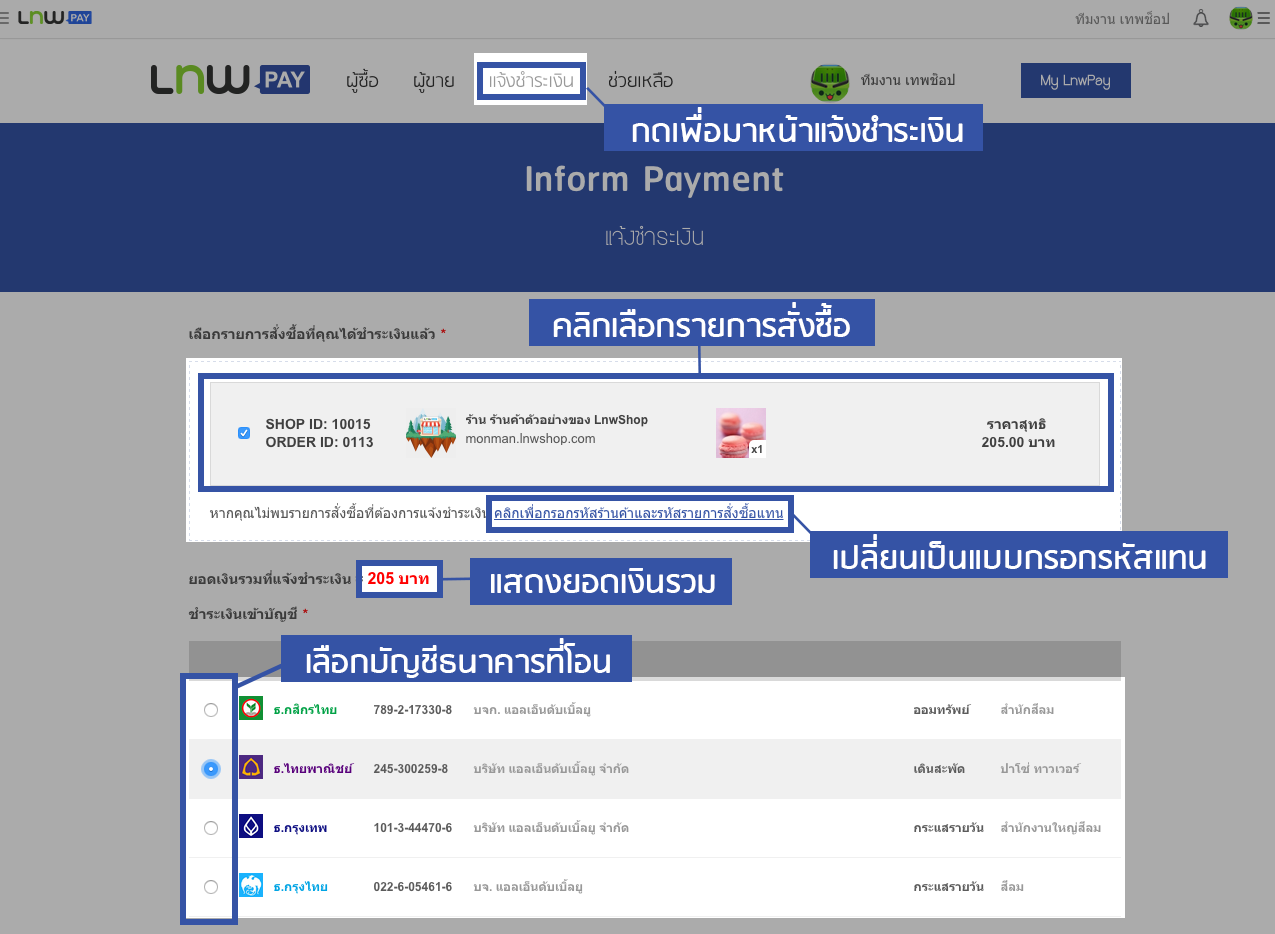Select the ธ.กสิกรไทย radio button
The height and width of the screenshot is (934, 1275).
[x=210, y=710]
